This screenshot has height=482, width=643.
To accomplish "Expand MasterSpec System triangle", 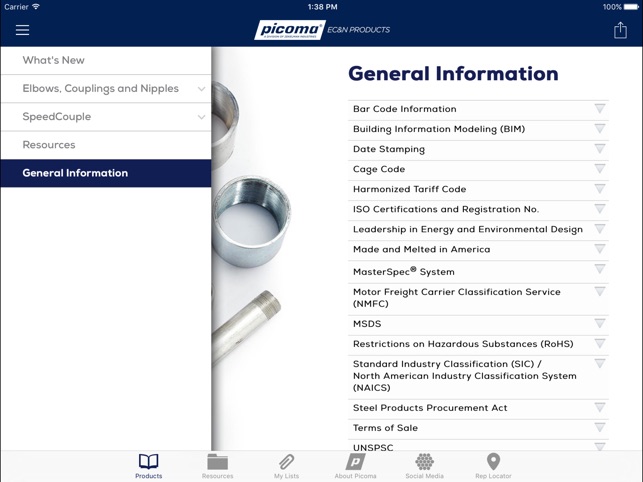I will tap(600, 269).
